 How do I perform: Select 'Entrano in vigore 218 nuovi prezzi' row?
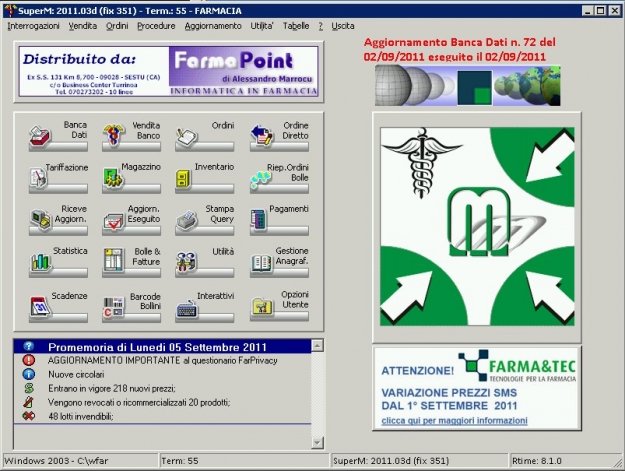click(x=163, y=388)
